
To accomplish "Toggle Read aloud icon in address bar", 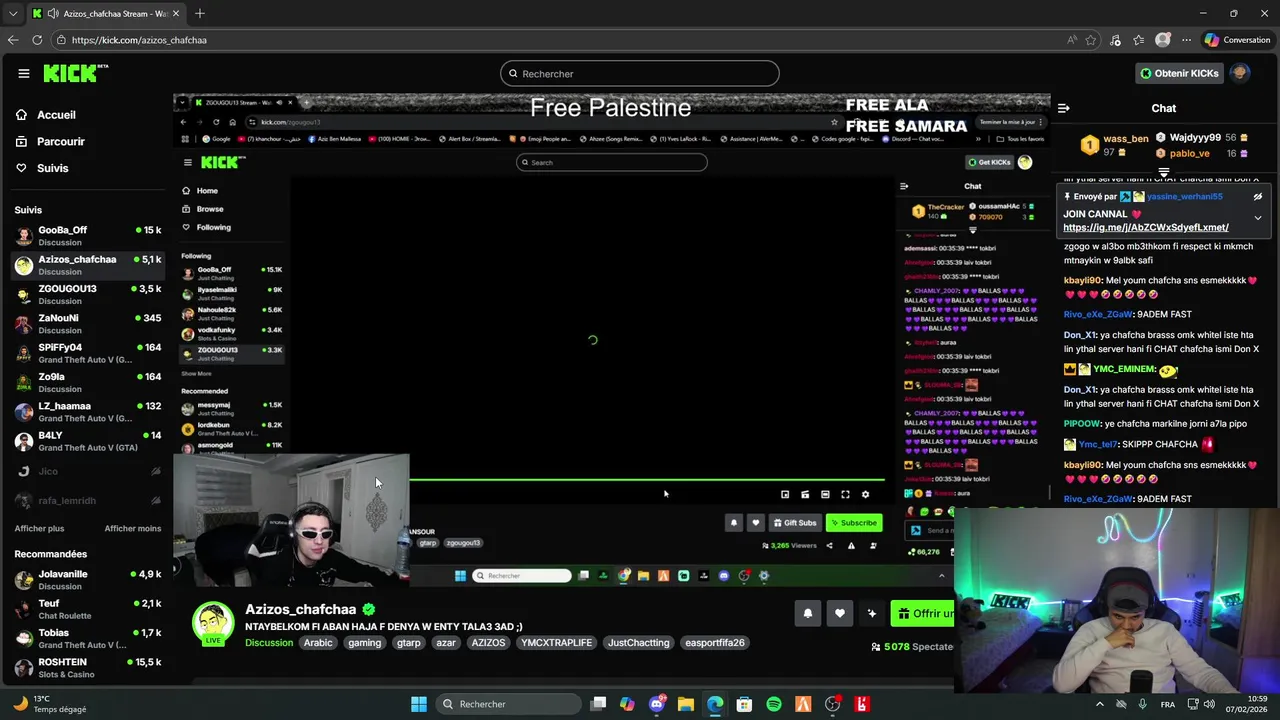I will tap(1072, 40).
